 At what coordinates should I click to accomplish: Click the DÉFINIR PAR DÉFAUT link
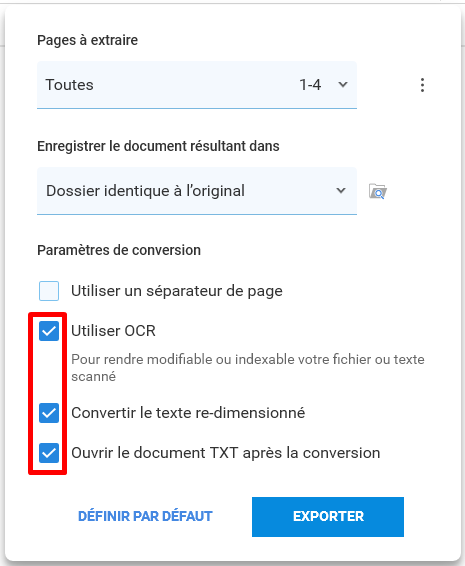coord(145,516)
